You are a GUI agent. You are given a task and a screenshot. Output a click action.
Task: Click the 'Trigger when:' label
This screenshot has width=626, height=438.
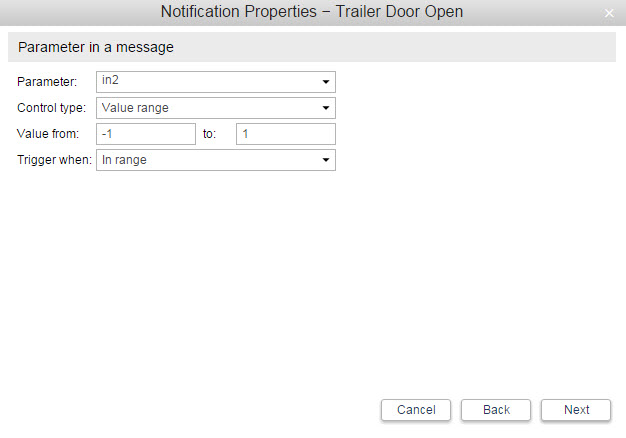[54, 160]
